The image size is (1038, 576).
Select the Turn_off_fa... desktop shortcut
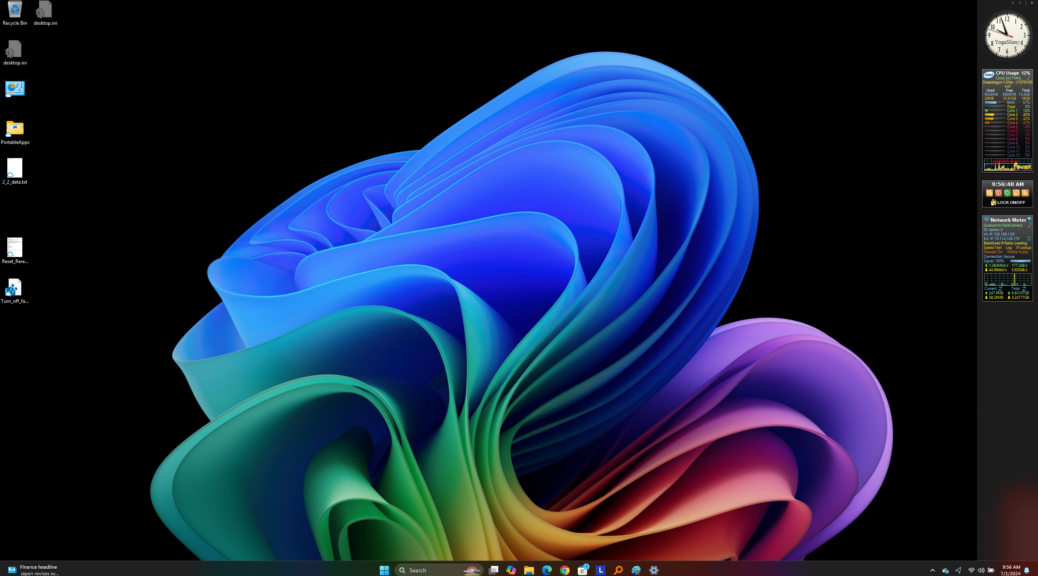click(15, 291)
